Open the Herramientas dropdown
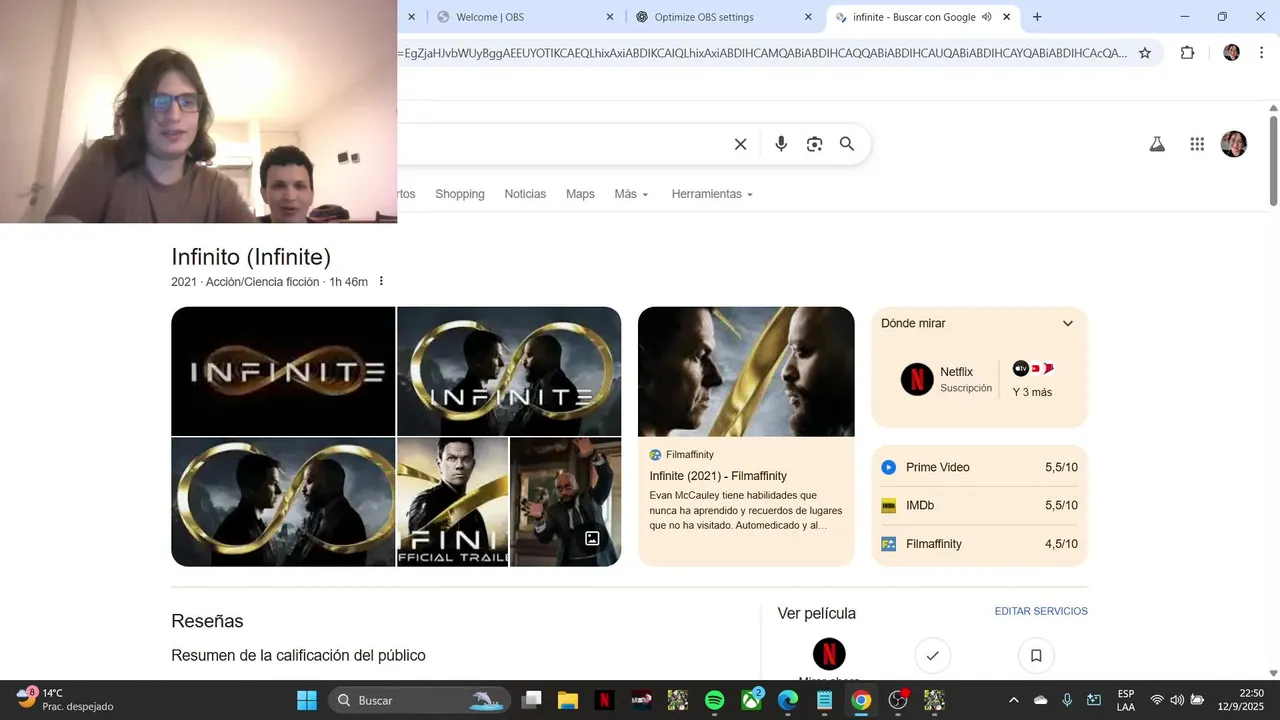The height and width of the screenshot is (720, 1280). [x=712, y=194]
